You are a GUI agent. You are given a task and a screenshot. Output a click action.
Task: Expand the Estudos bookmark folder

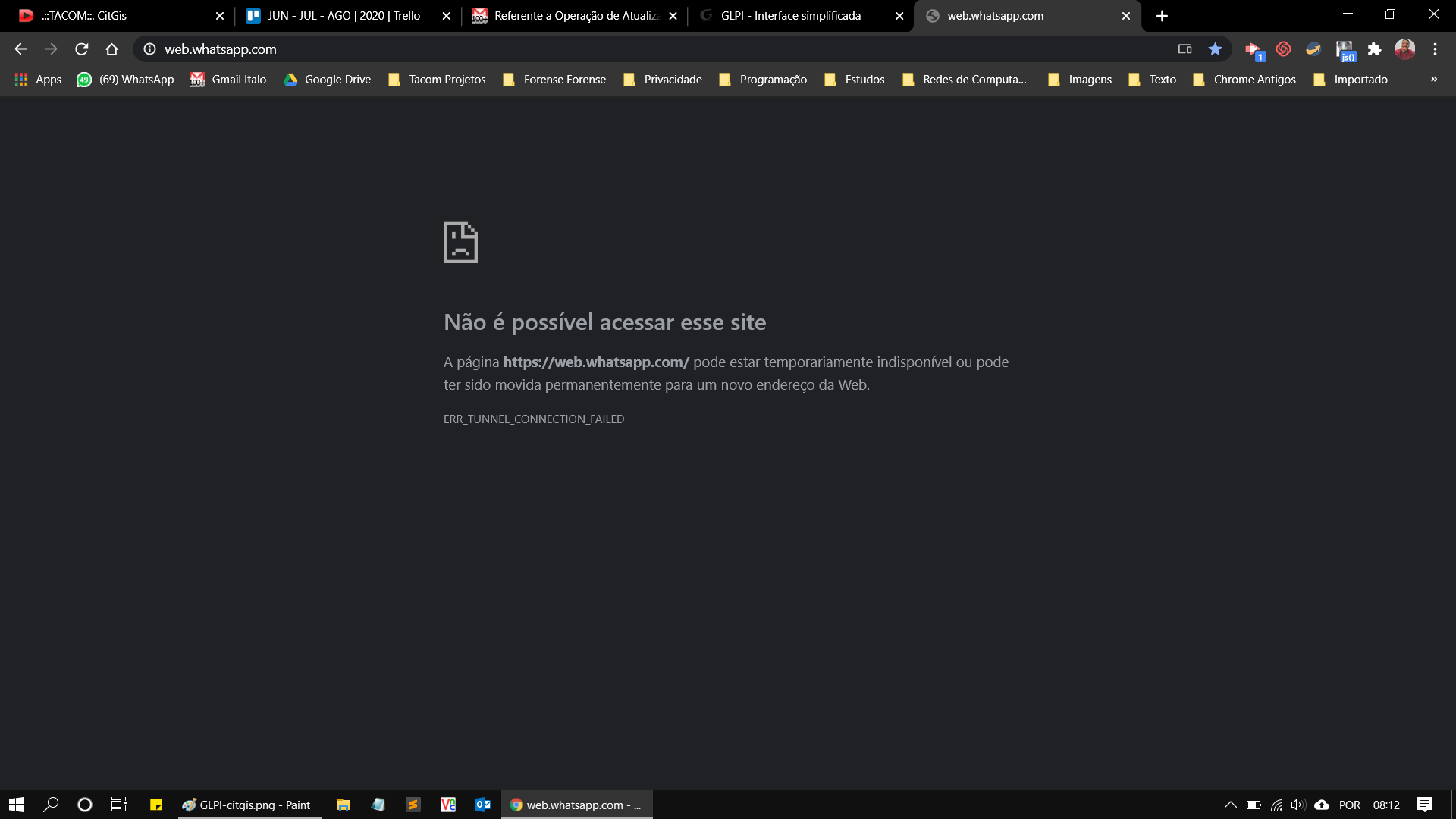(x=855, y=80)
